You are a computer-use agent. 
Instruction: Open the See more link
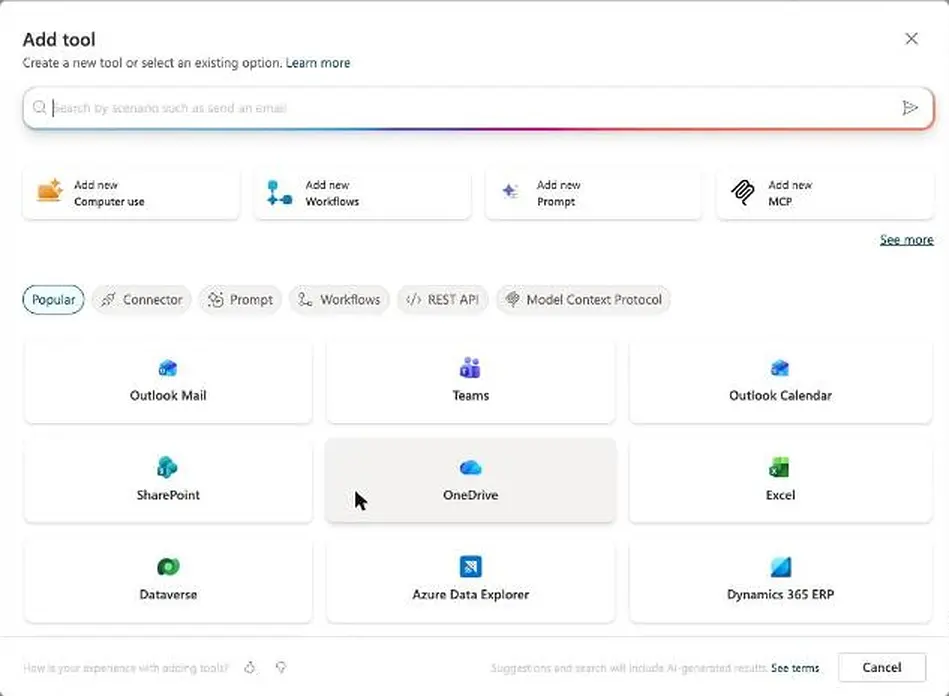pyautogui.click(x=907, y=240)
